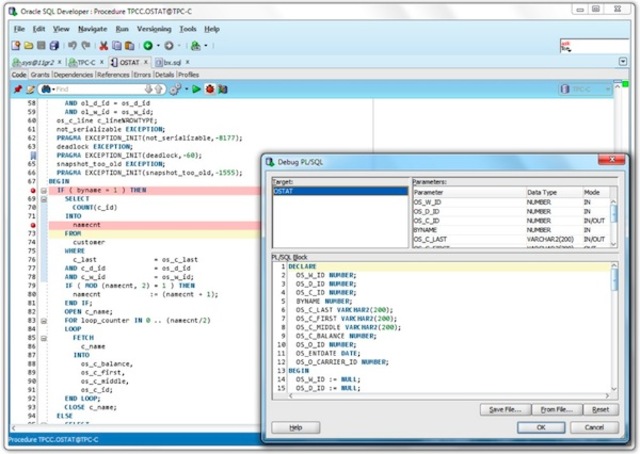Open the Tools menu
This screenshot has width=640, height=454.
[x=188, y=29]
